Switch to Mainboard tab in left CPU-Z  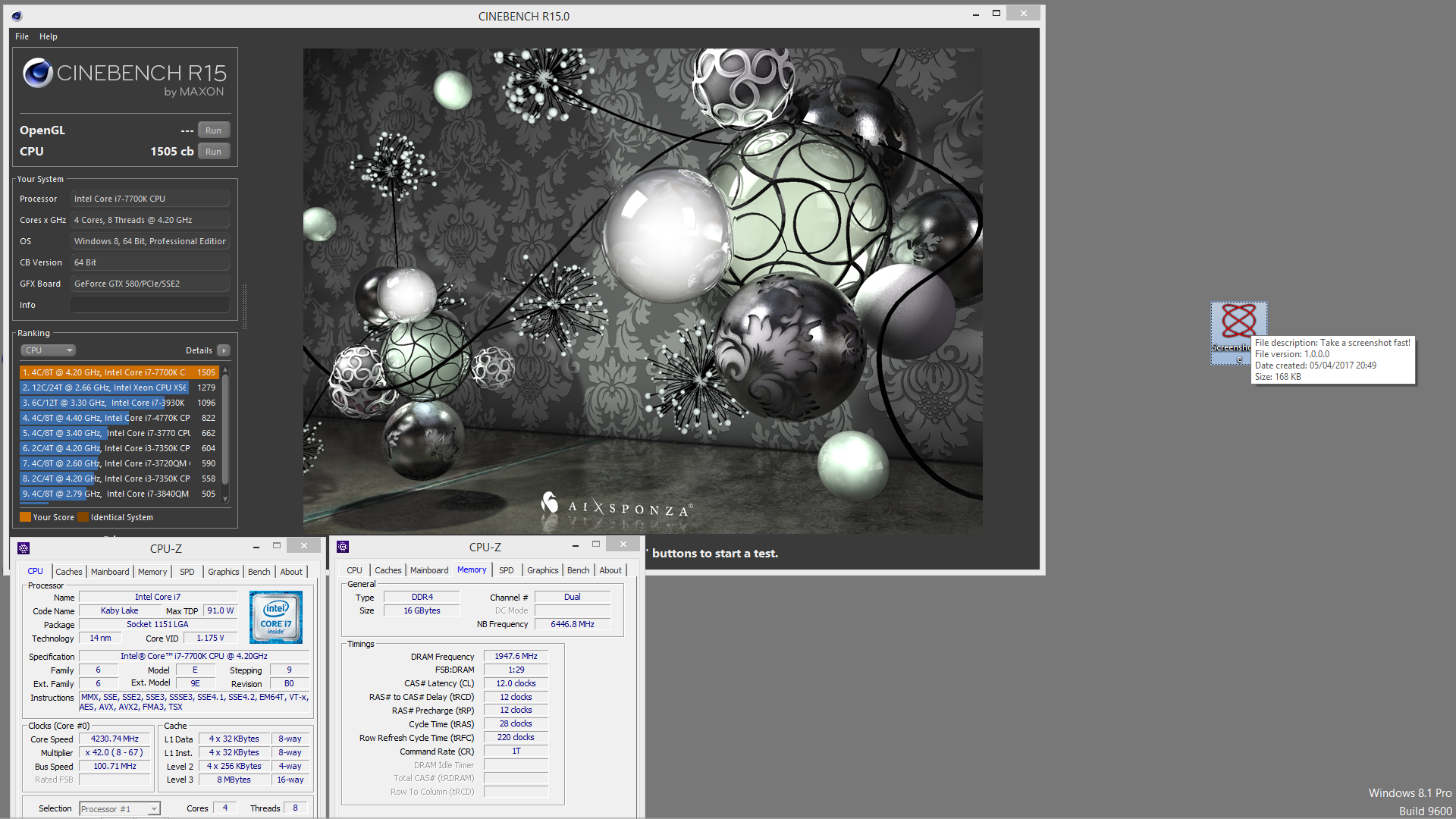(110, 572)
